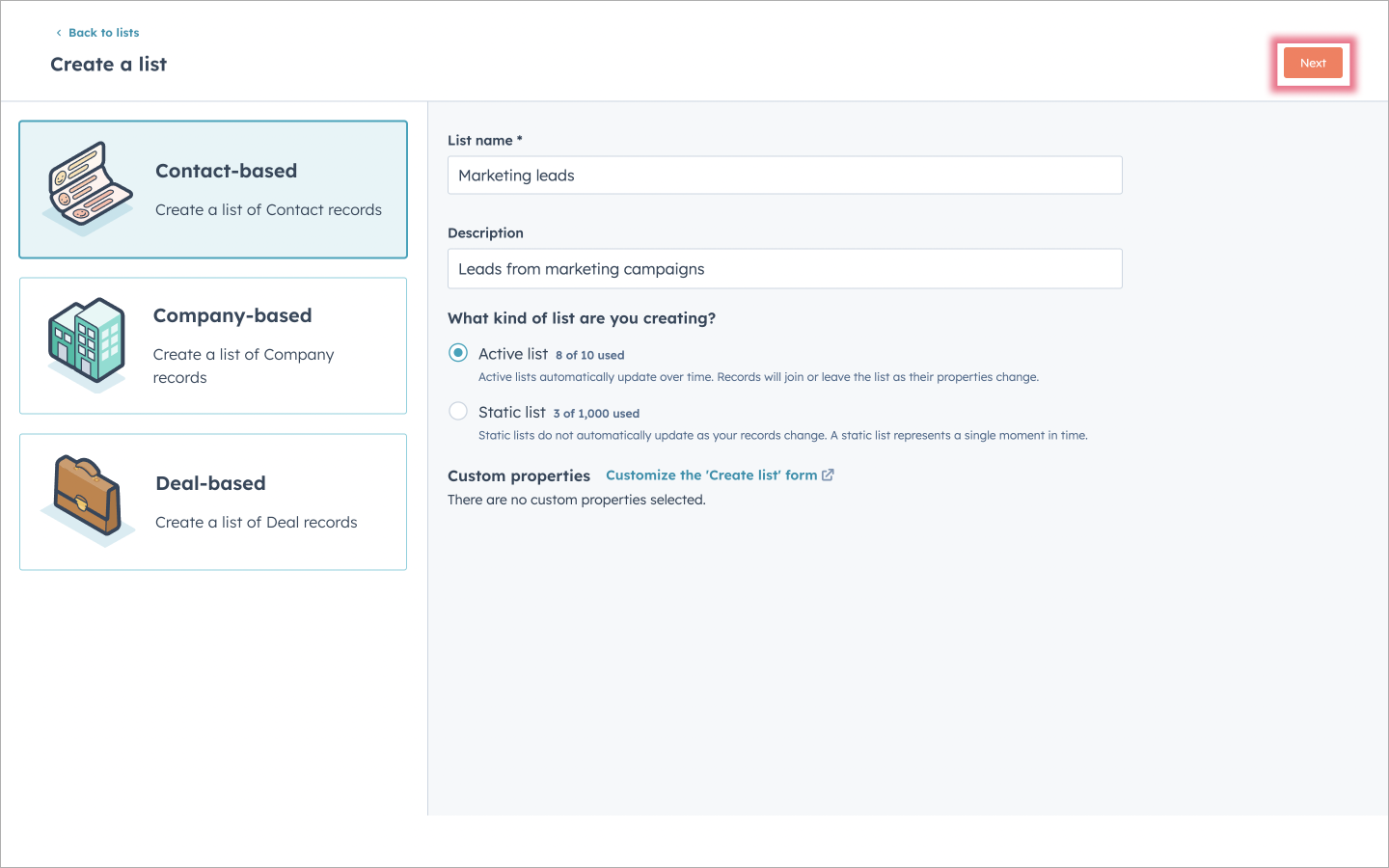This screenshot has height=868, width=1389.
Task: Choose the Company-based list type heading
Action: (232, 315)
